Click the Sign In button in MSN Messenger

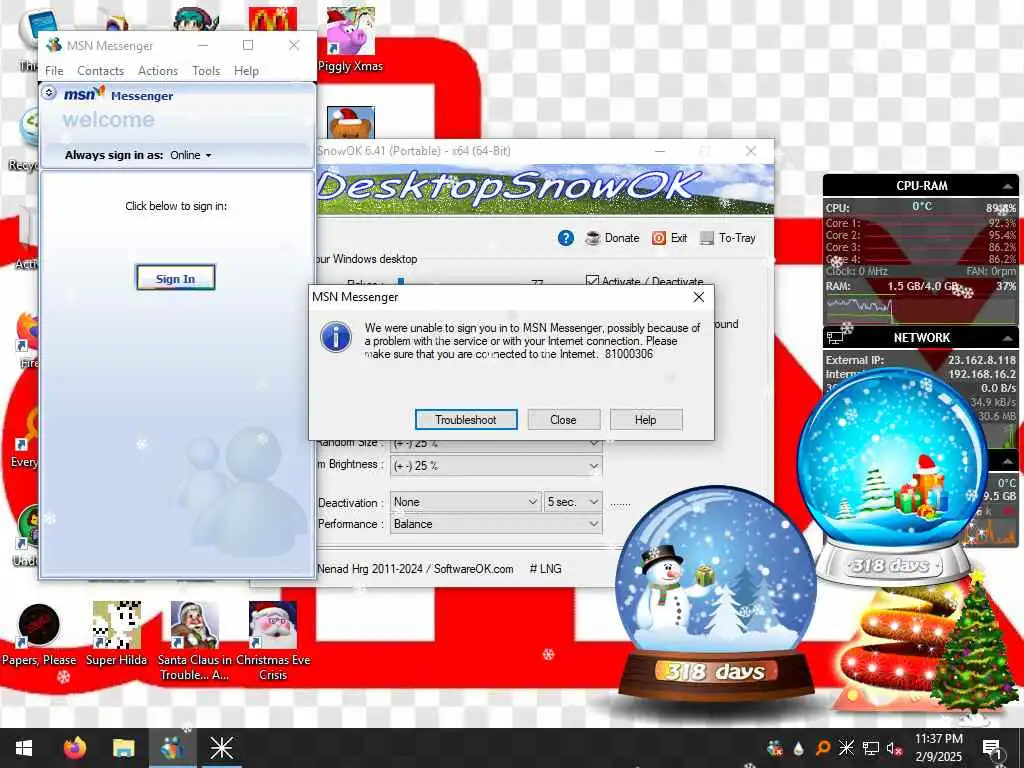(x=175, y=278)
